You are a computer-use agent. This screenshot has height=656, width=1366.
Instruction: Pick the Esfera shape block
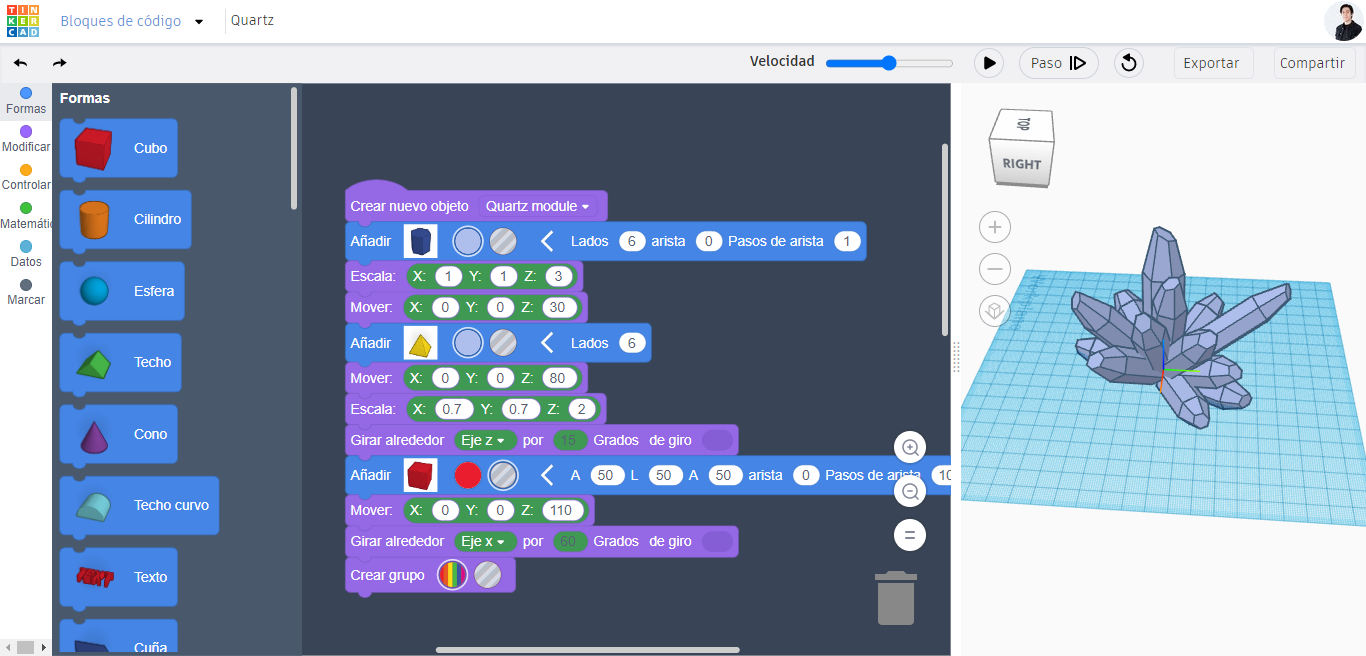122,291
